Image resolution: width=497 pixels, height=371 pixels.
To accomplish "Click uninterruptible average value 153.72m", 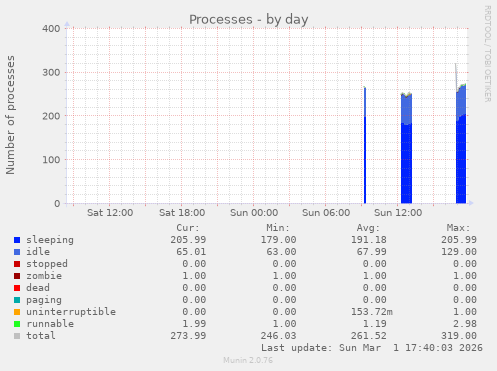I will 372,312.
